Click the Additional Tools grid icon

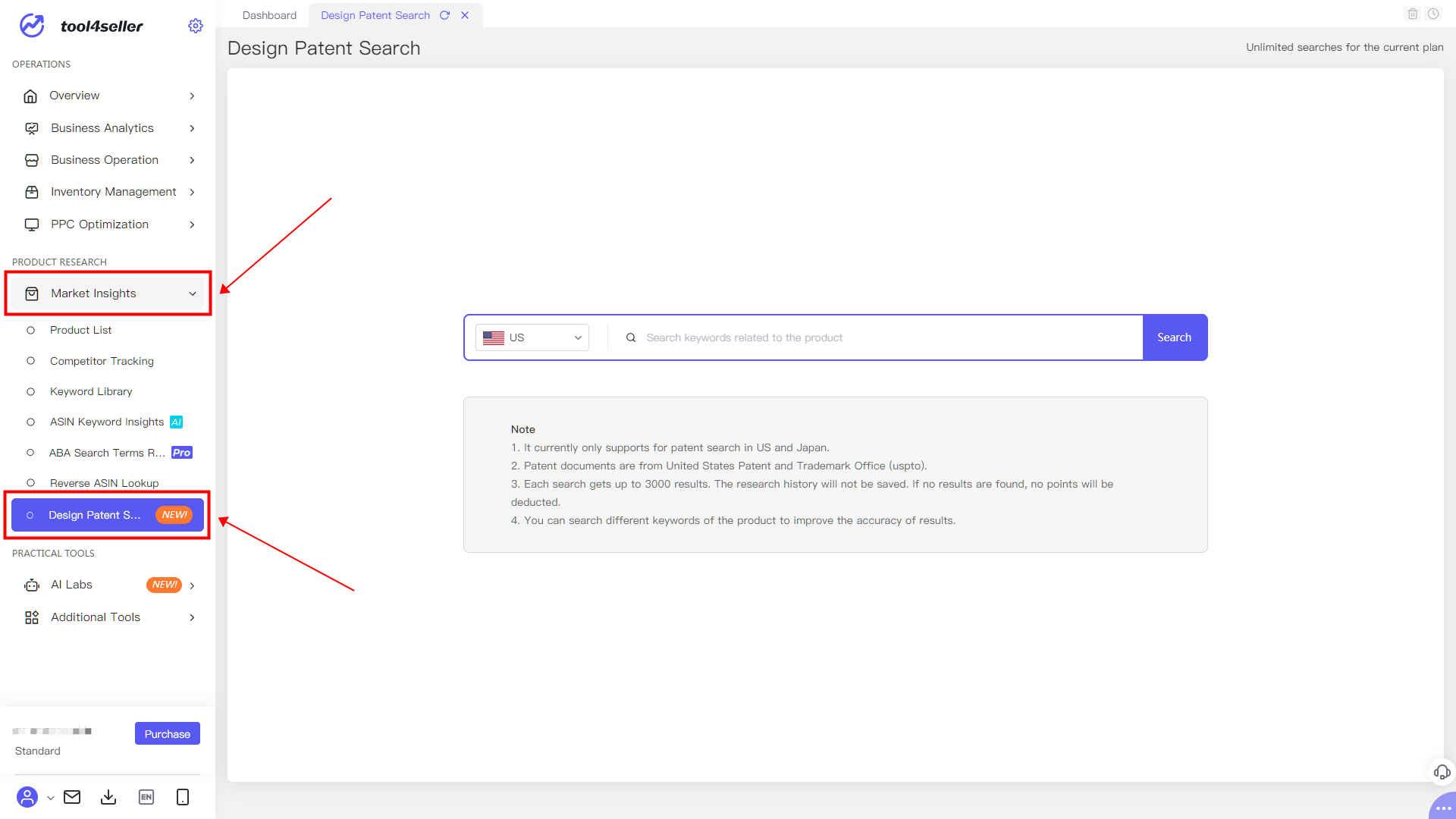point(32,617)
